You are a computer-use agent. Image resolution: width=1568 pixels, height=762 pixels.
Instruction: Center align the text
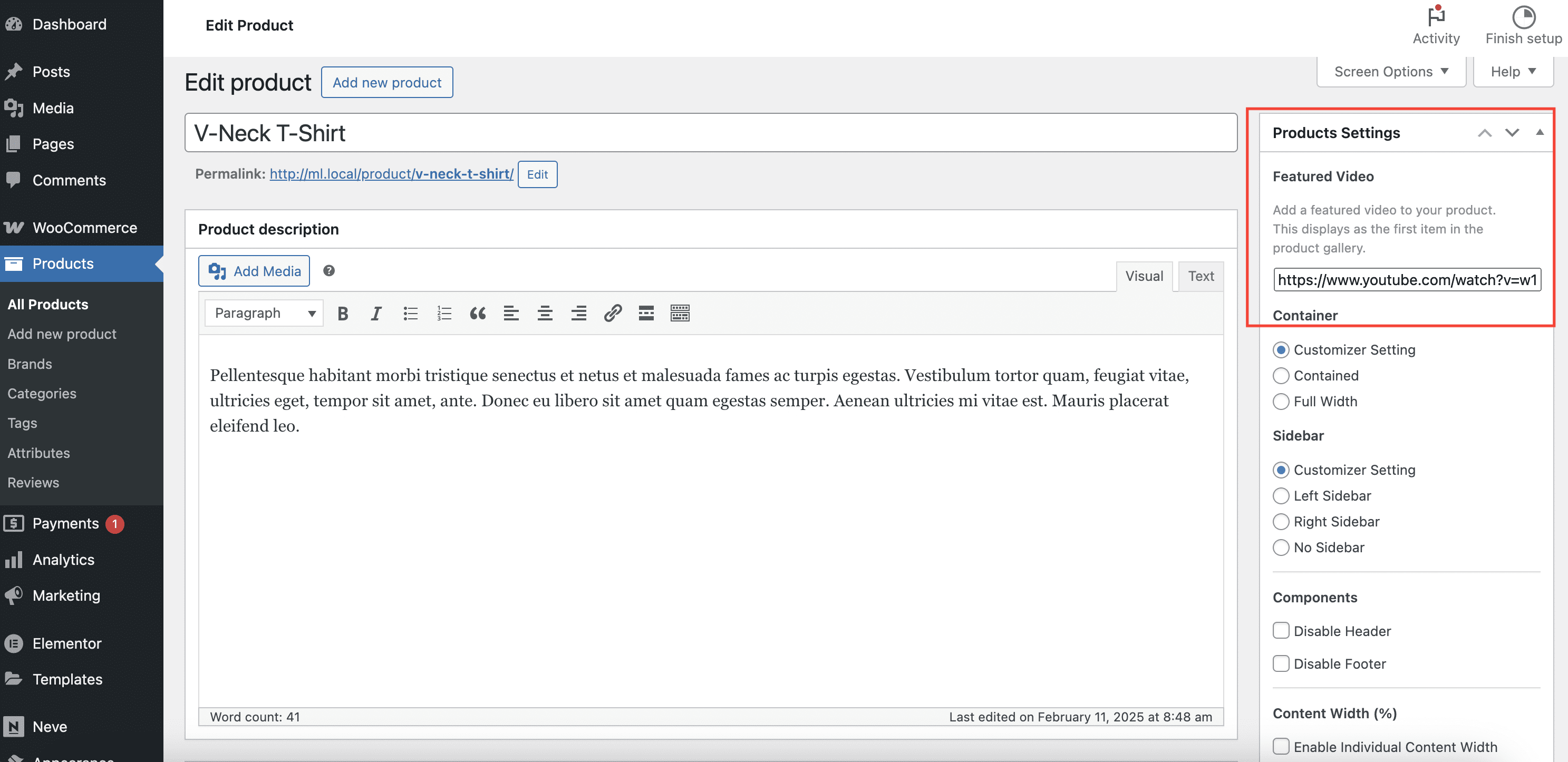point(545,314)
